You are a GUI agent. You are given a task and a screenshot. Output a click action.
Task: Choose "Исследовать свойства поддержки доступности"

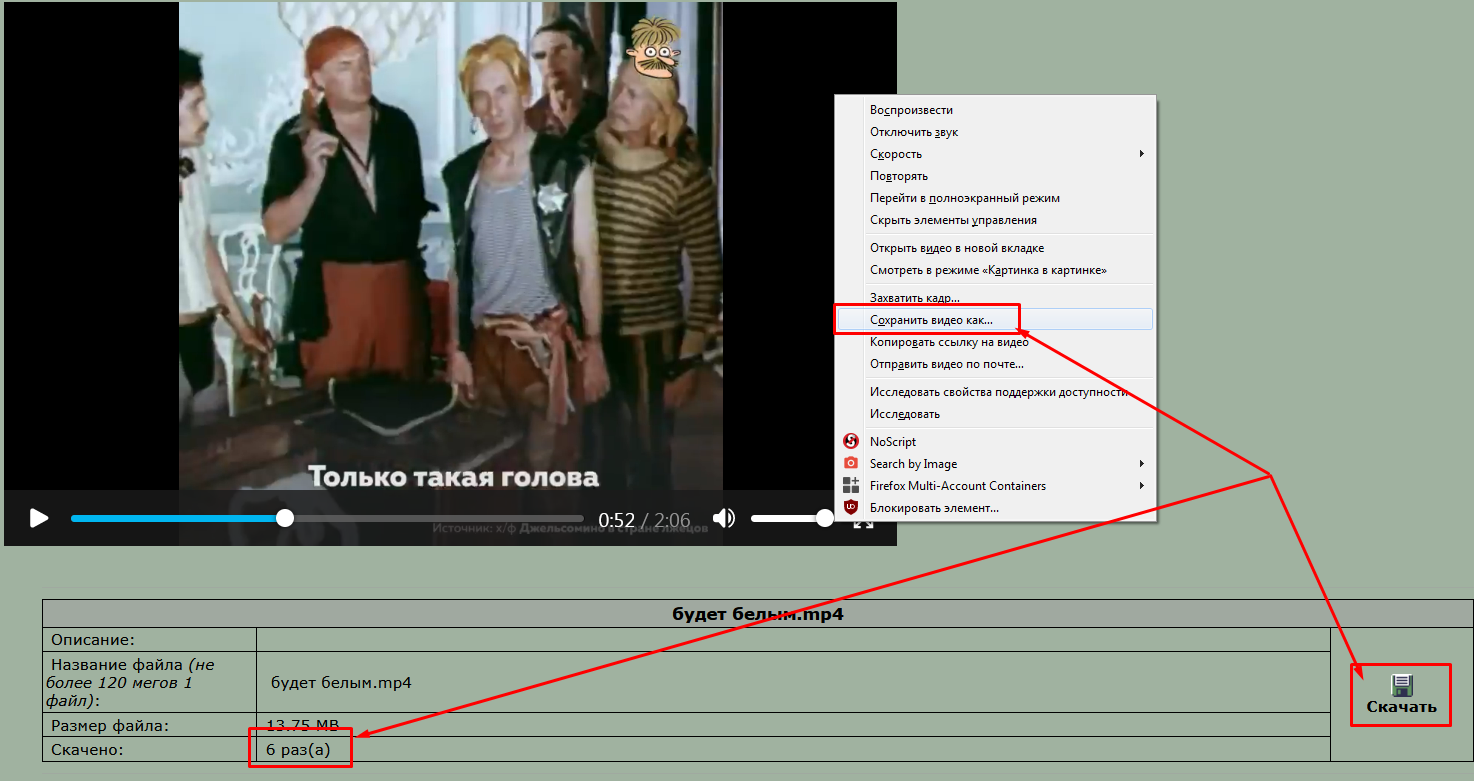[999, 392]
